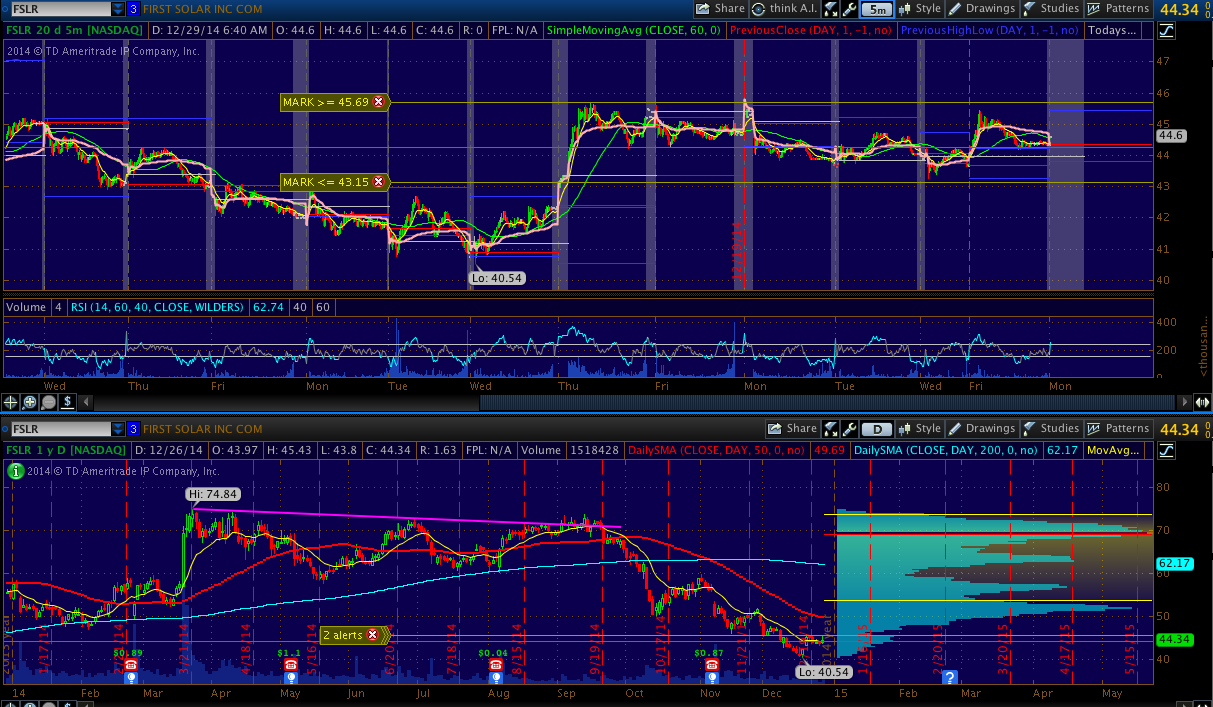Click the think A.I. button
The image size is (1213, 707).
click(x=784, y=9)
